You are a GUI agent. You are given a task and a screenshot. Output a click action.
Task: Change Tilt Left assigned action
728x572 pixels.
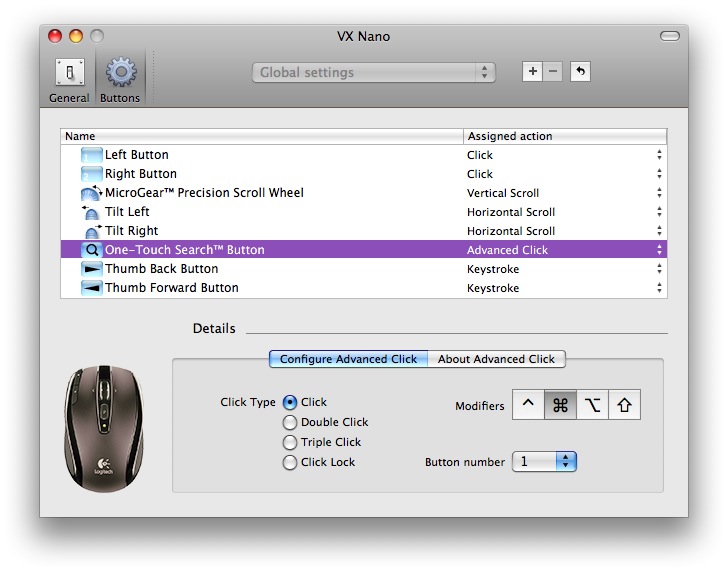659,212
